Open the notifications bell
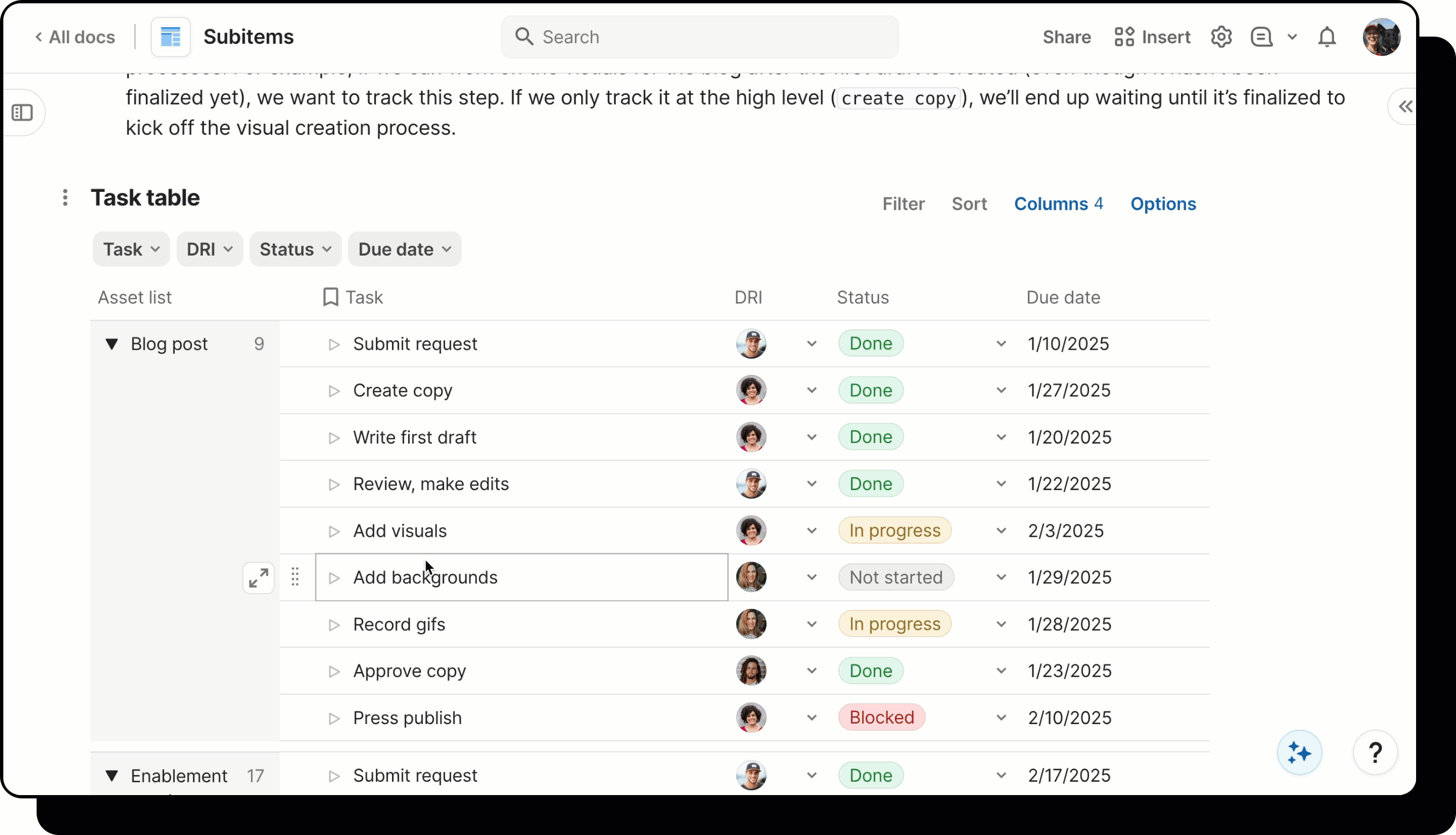The image size is (1456, 835). (x=1326, y=37)
